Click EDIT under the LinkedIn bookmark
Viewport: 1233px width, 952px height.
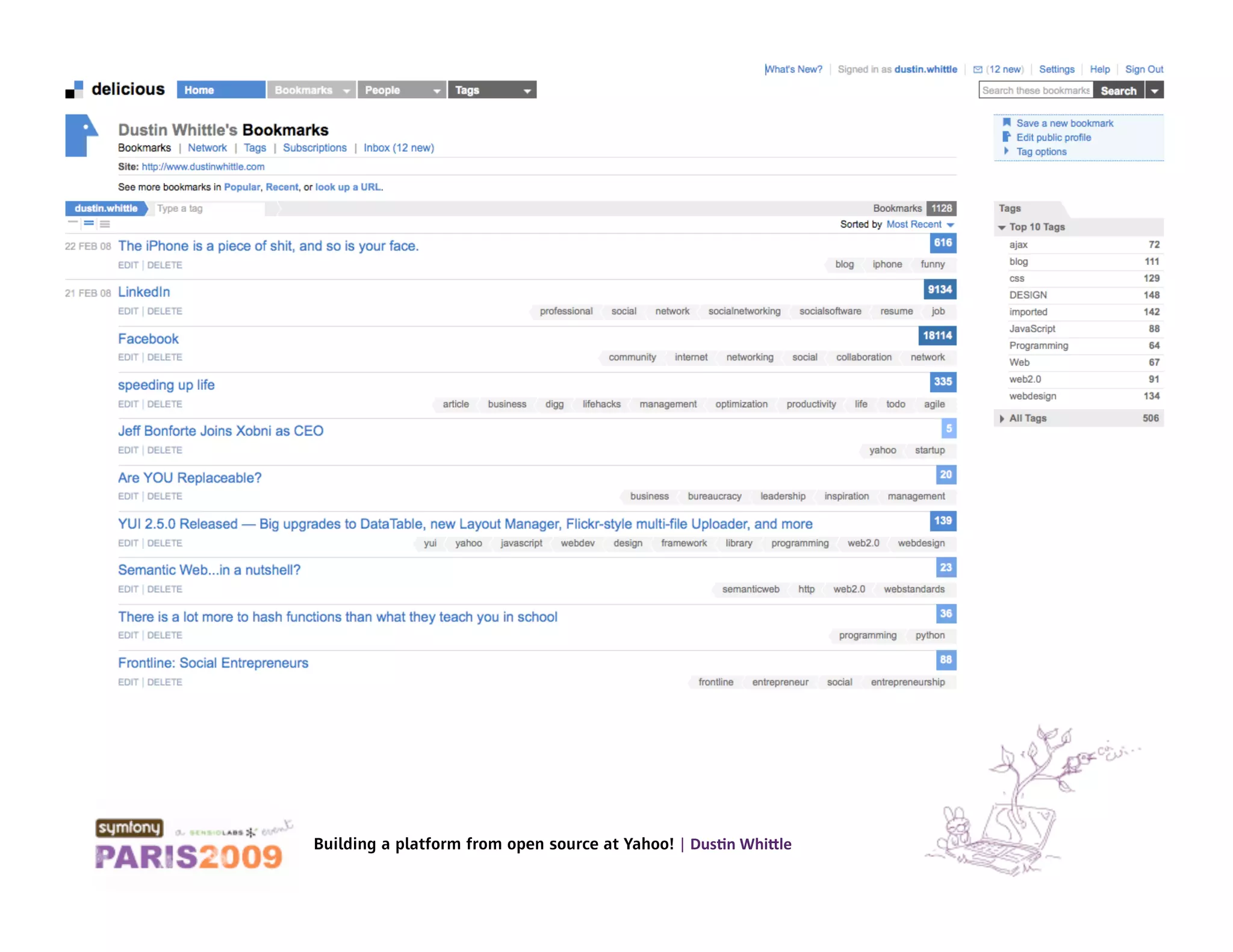click(x=128, y=311)
